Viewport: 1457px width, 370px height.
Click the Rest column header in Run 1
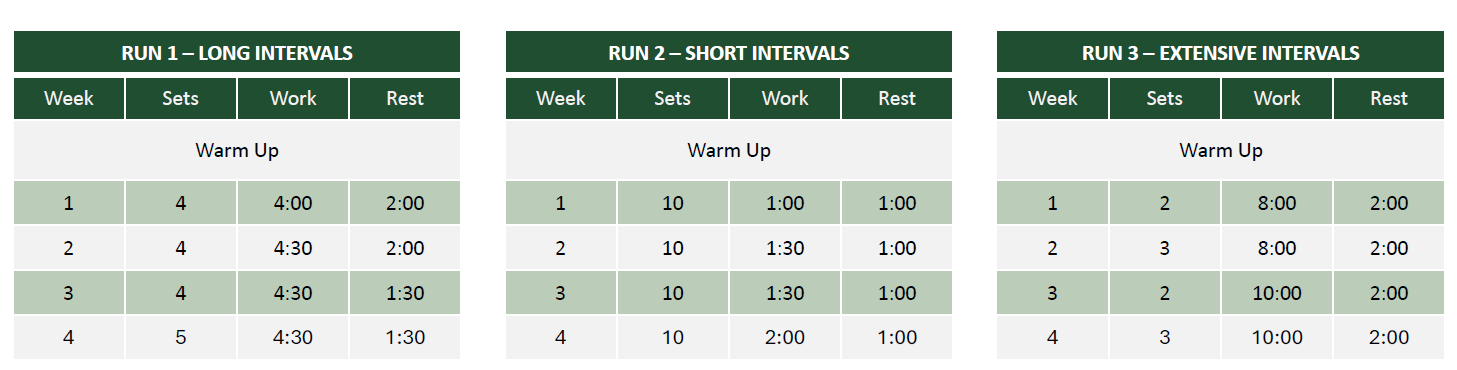tap(405, 98)
